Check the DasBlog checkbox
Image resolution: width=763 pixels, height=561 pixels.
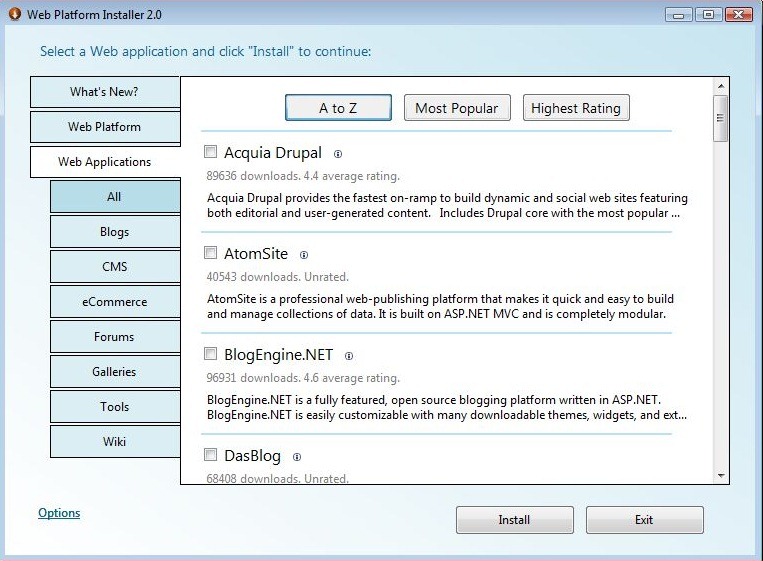click(x=210, y=455)
